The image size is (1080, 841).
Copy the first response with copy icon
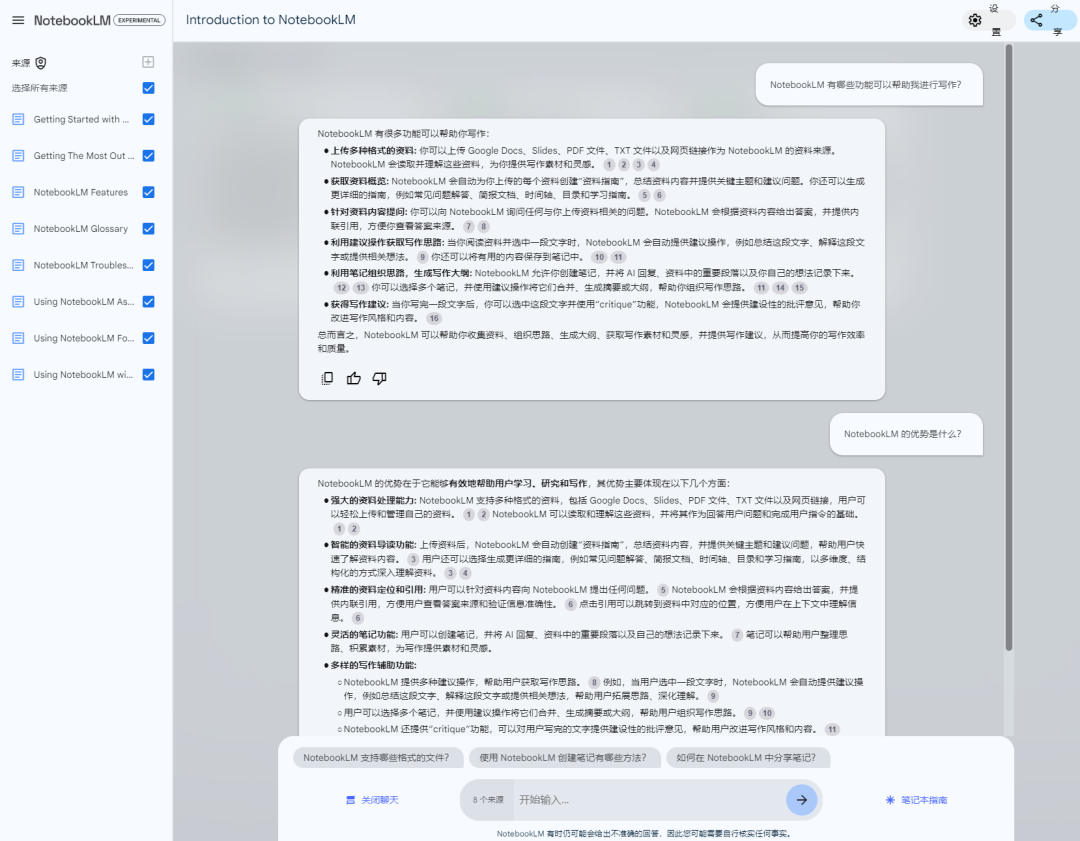(327, 378)
